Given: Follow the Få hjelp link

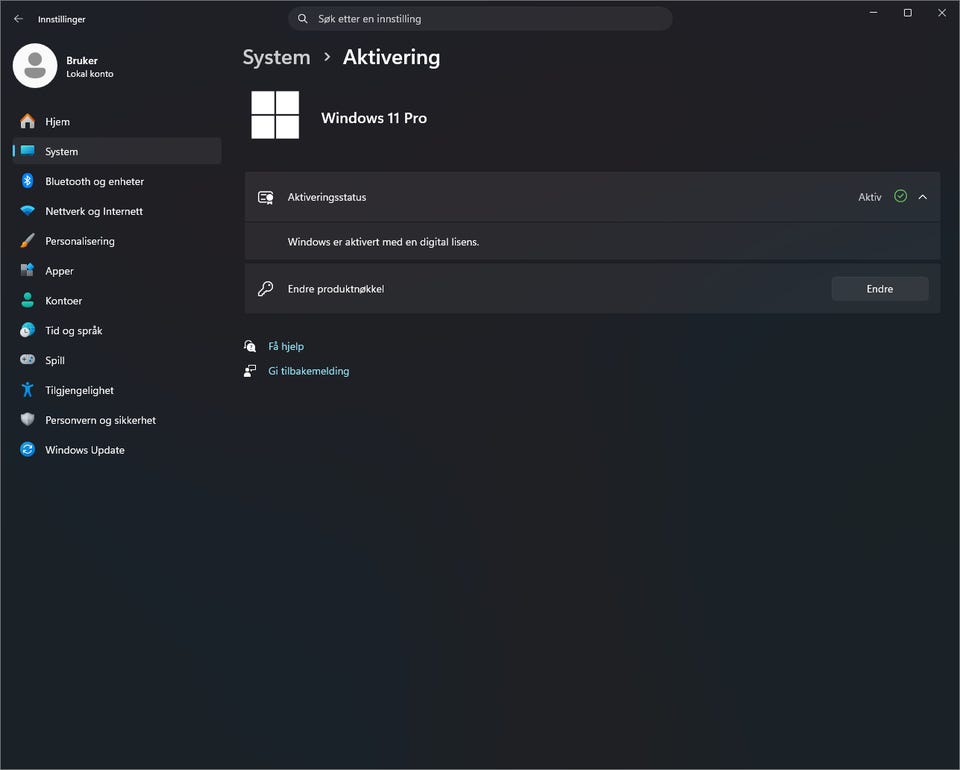Looking at the screenshot, I should 286,346.
